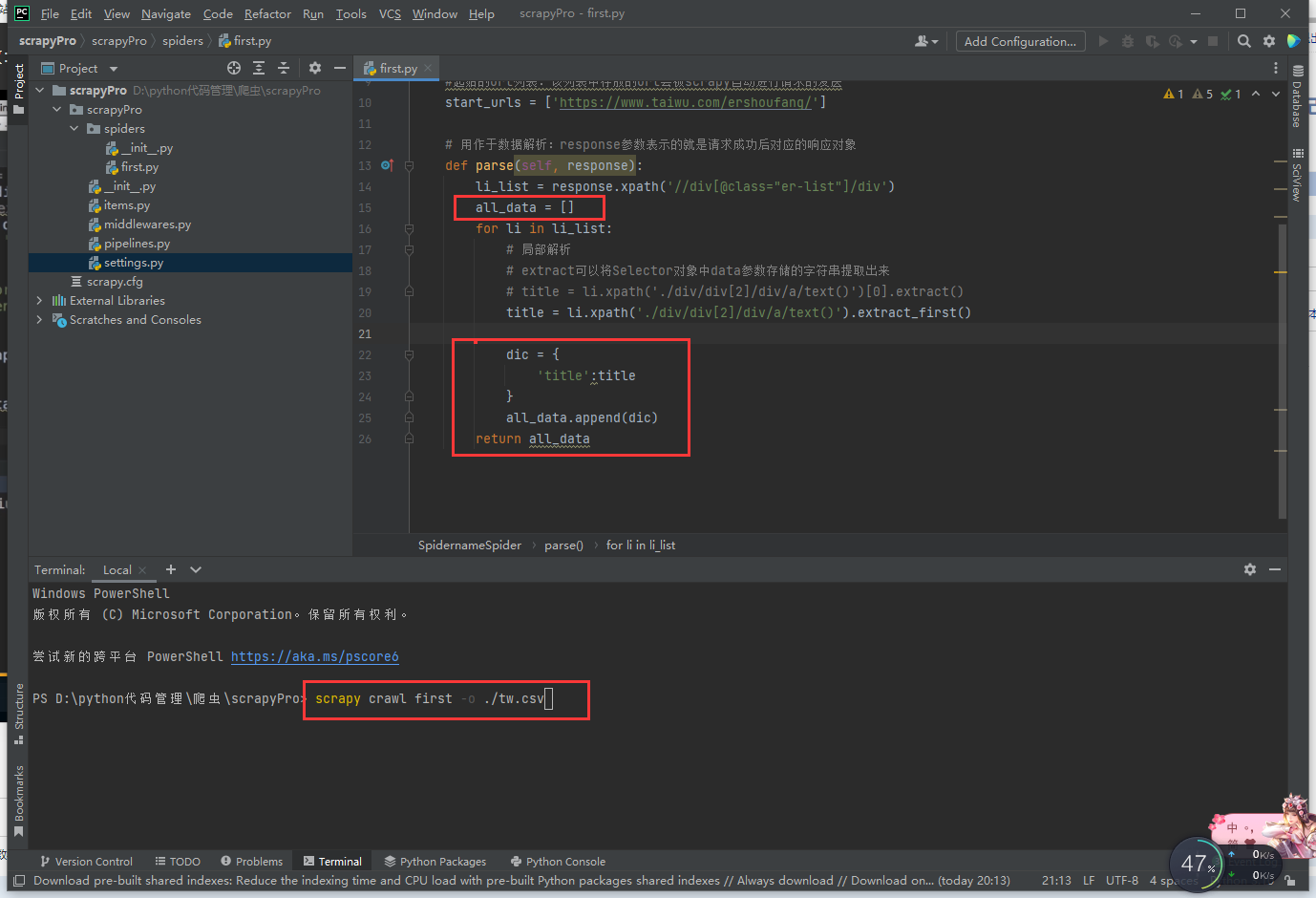This screenshot has width=1316, height=898.
Task: Add a new terminal session with the plus
Action: pos(171,569)
